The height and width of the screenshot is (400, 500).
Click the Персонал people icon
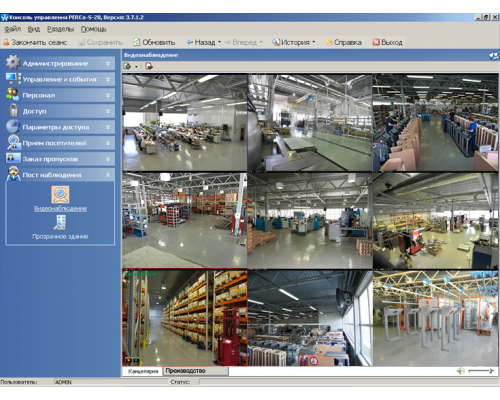point(13,95)
